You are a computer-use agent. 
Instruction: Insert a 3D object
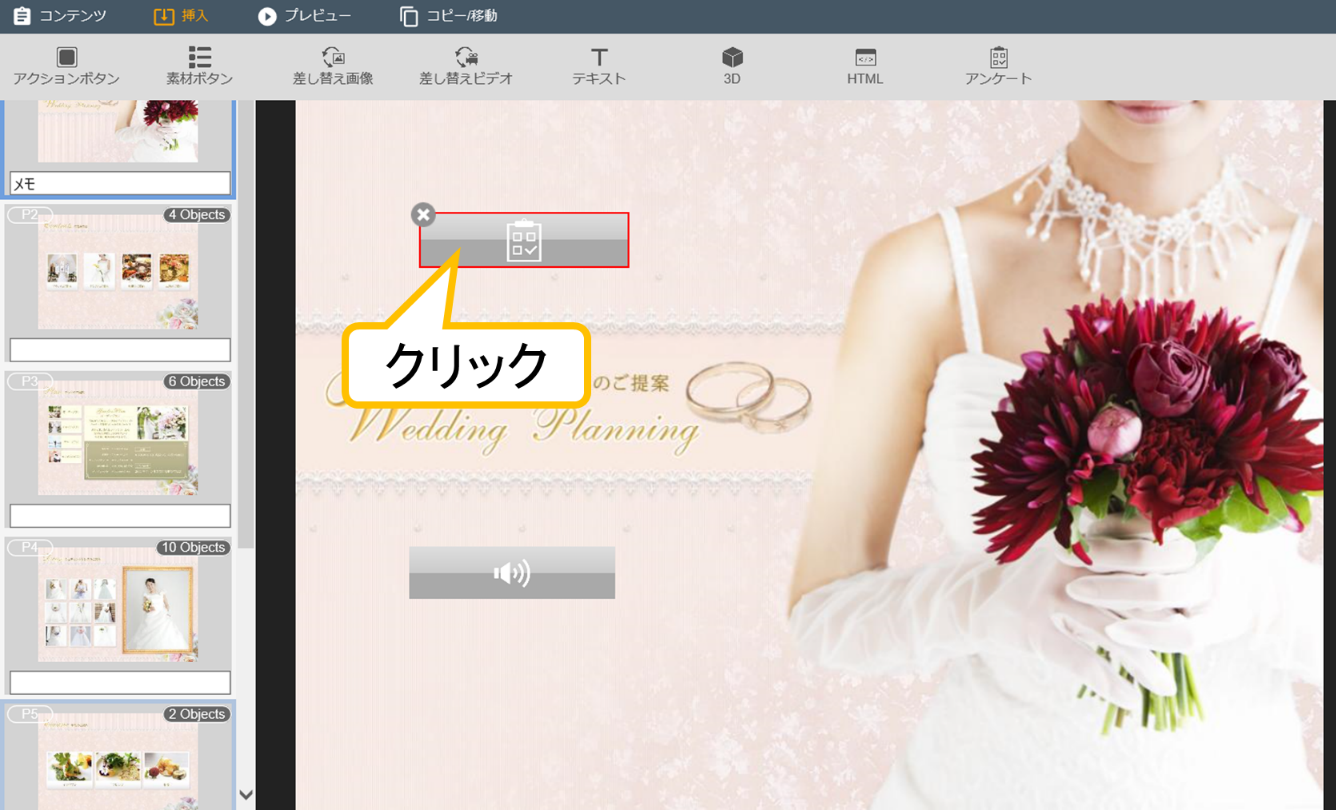732,66
